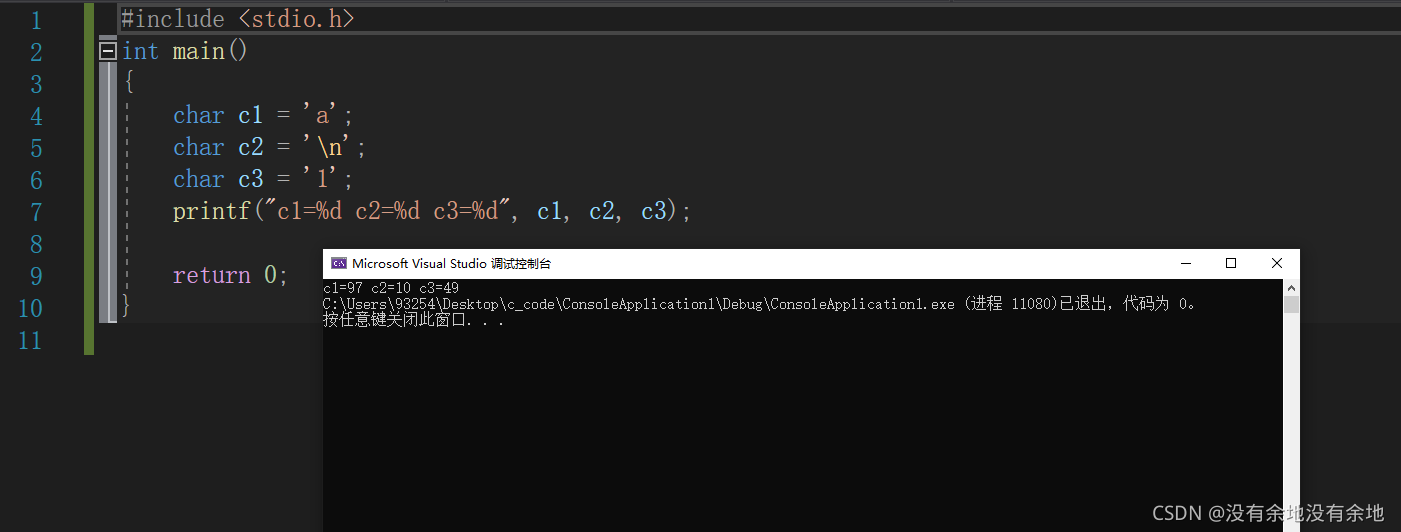Click the console icon in debug window title
Image resolution: width=1401 pixels, height=532 pixels.
339,264
